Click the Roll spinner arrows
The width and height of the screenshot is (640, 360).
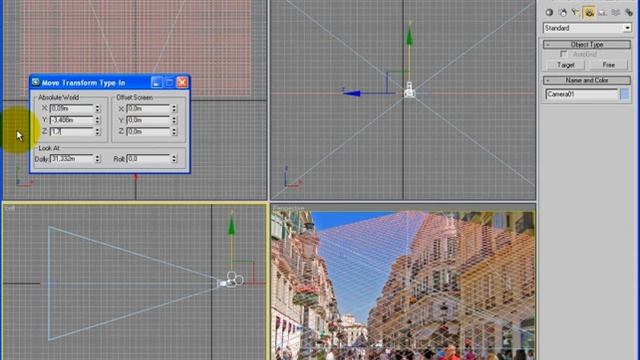pyautogui.click(x=174, y=158)
